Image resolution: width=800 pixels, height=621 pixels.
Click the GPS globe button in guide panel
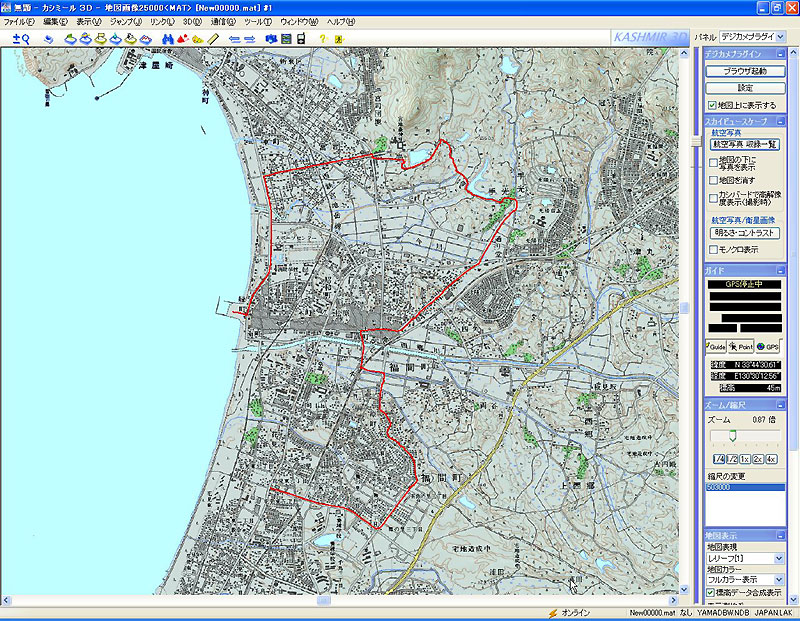click(768, 346)
